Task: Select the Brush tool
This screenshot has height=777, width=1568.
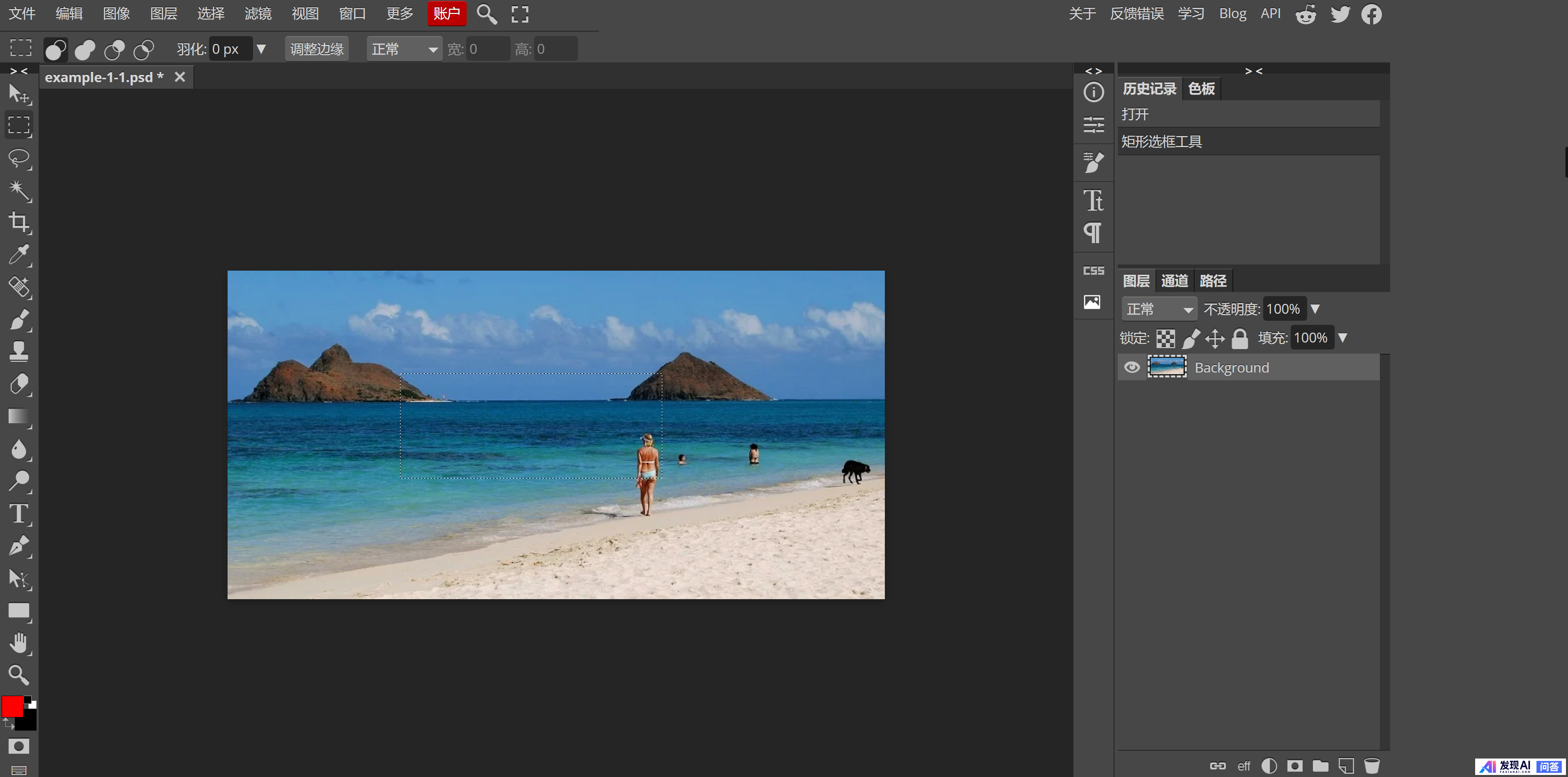Action: (19, 320)
